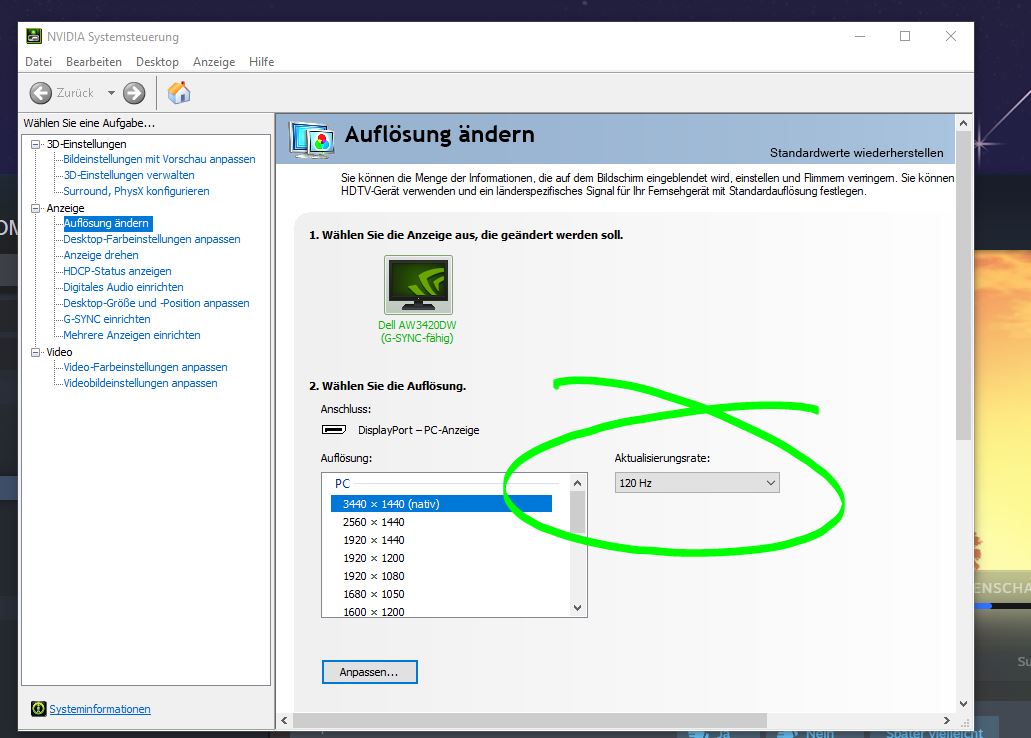Open Bildeinstellungen mit Vorschau anpassen
This screenshot has width=1031, height=738.
click(159, 159)
